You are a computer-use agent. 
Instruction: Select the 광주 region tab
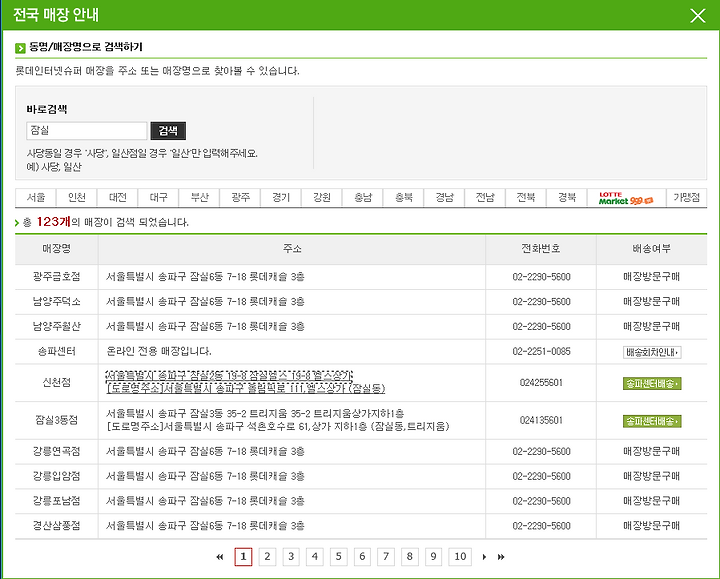[240, 197]
